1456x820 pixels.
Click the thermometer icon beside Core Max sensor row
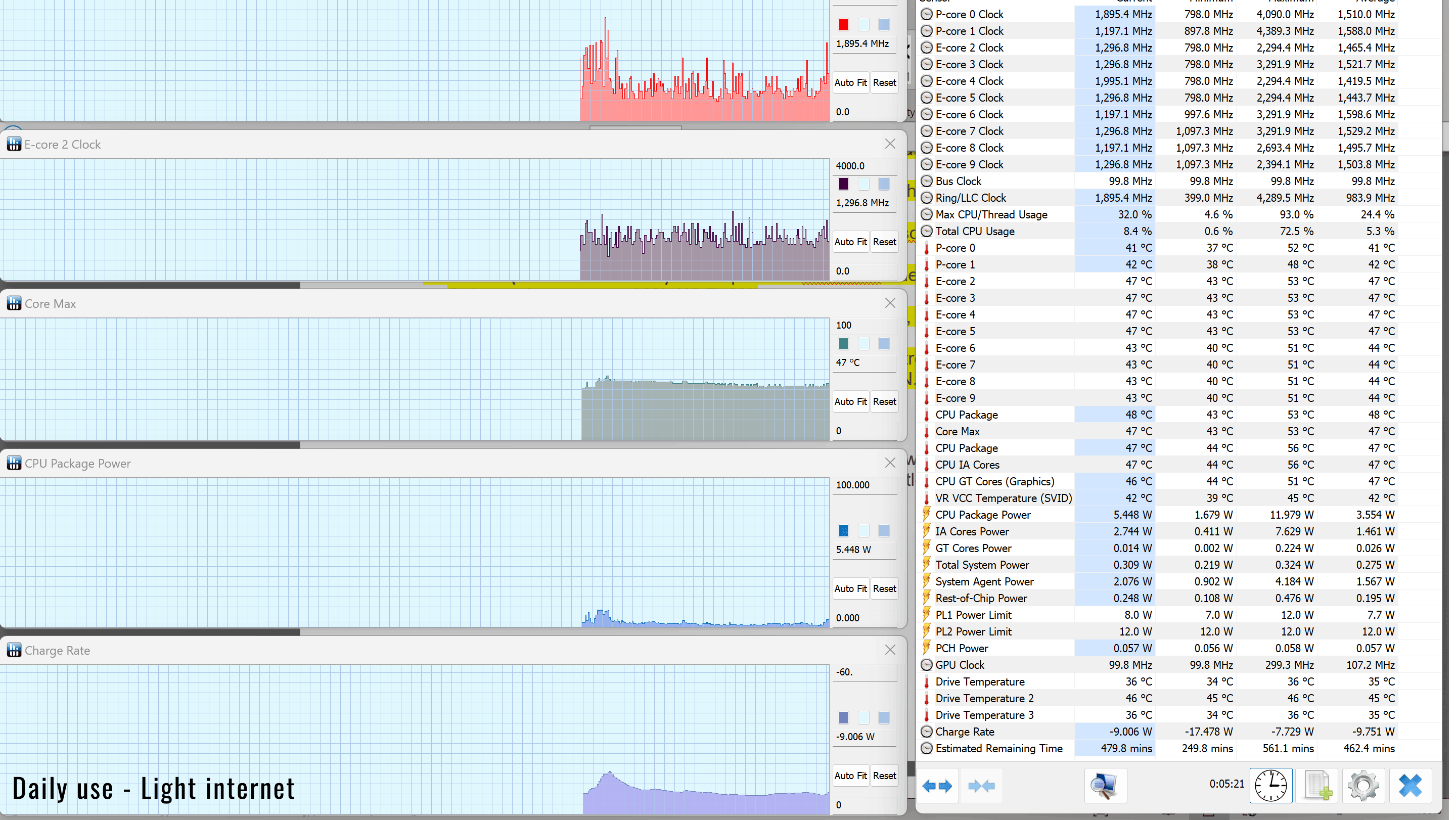[926, 432]
